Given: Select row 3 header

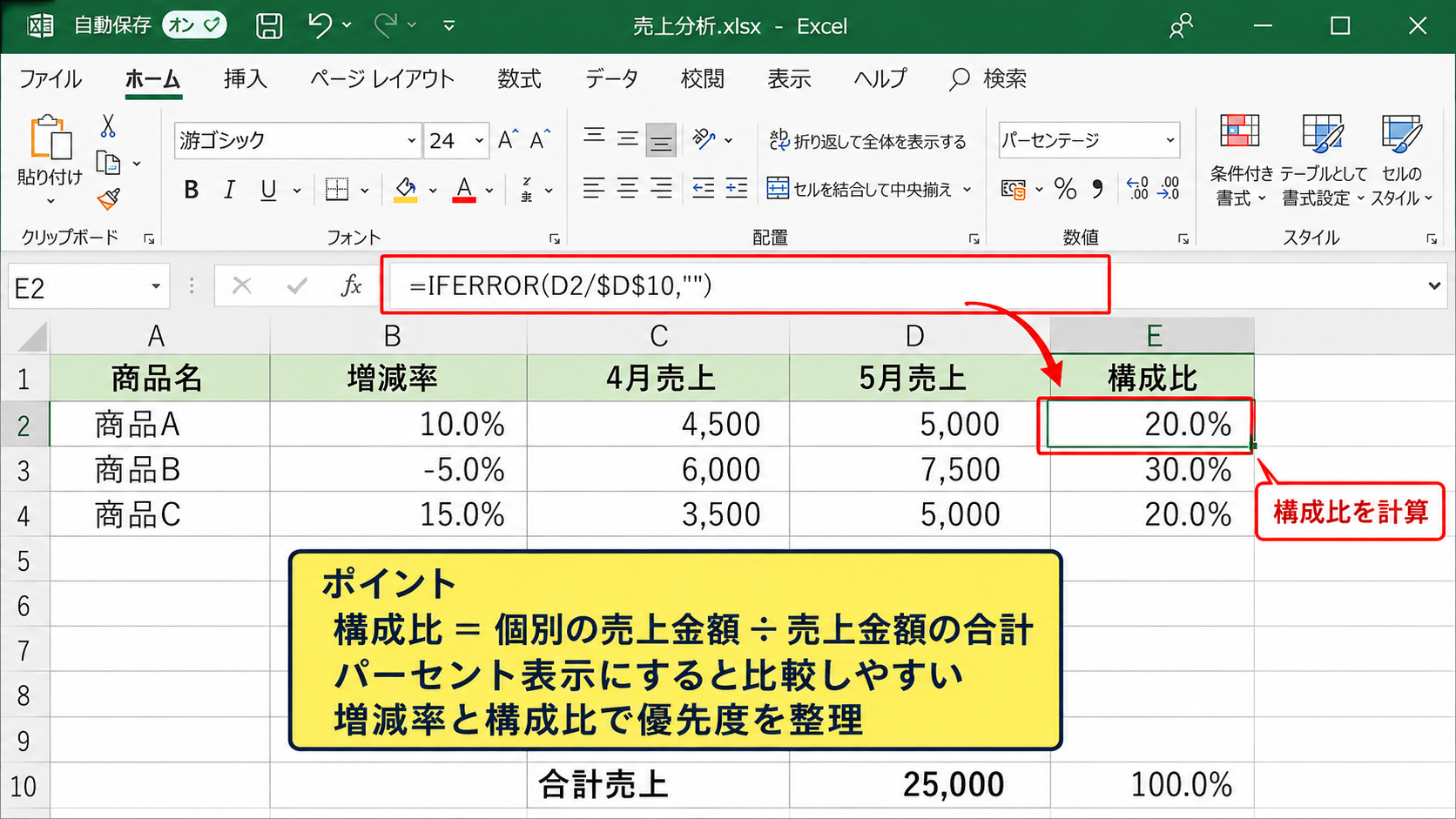Looking at the screenshot, I should [x=24, y=470].
